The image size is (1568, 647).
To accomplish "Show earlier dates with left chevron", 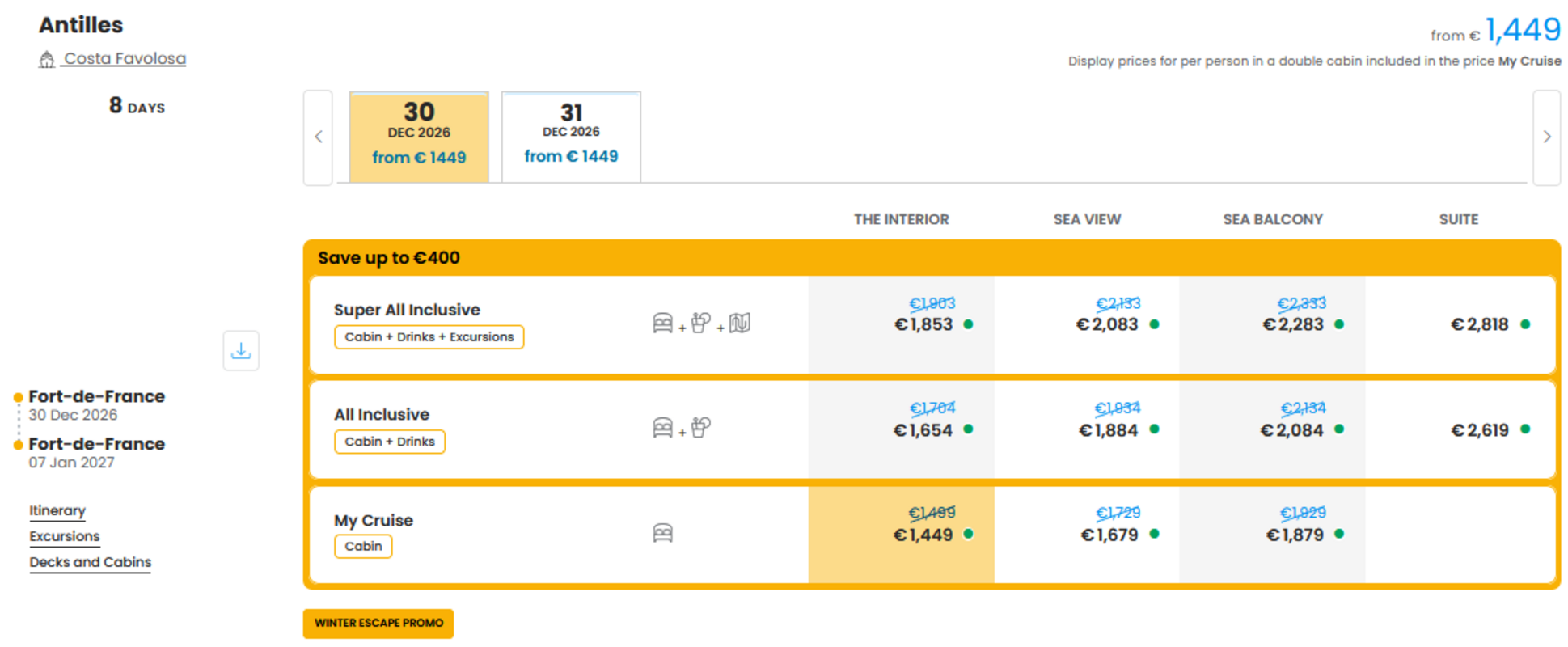I will 319,137.
